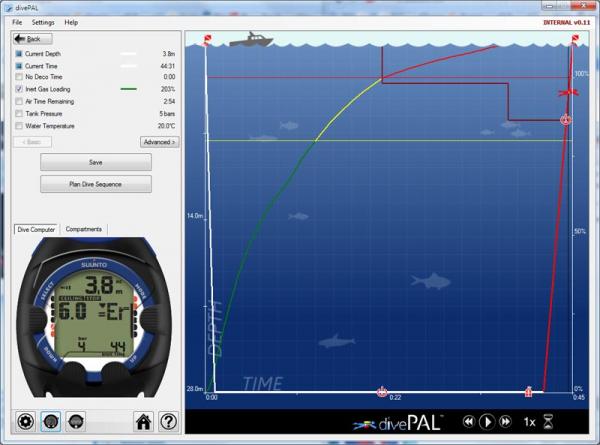The height and width of the screenshot is (445, 600).
Task: Click the disabled < Basic button
Action: coord(32,142)
